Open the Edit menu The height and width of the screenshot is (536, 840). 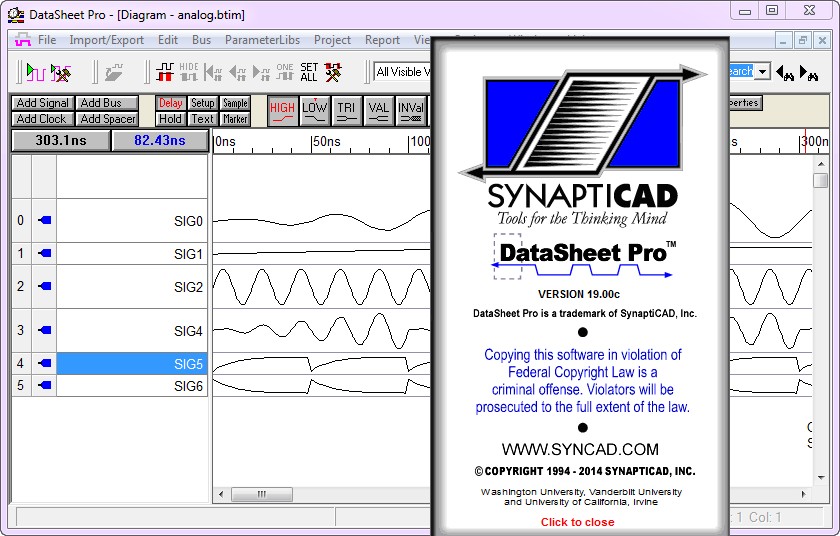[x=168, y=40]
